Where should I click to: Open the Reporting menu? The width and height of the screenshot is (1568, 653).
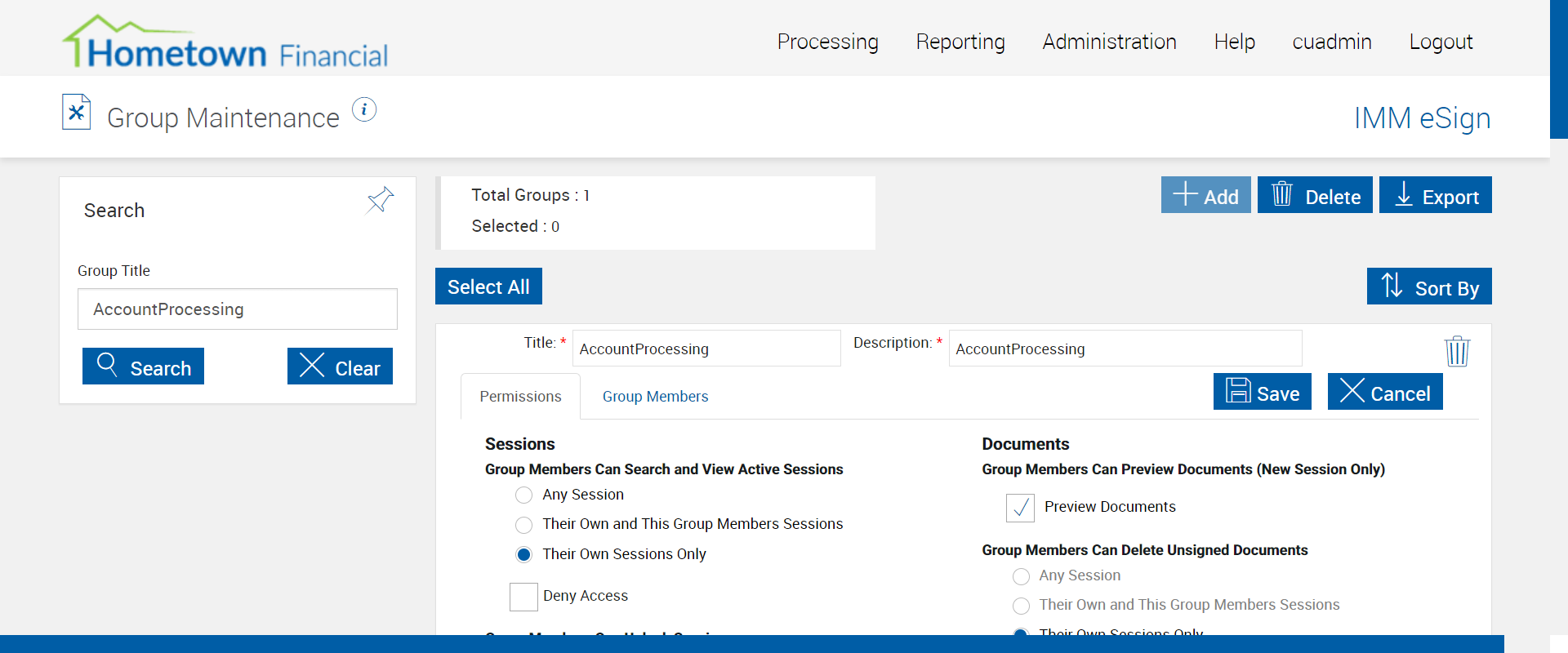pos(960,42)
